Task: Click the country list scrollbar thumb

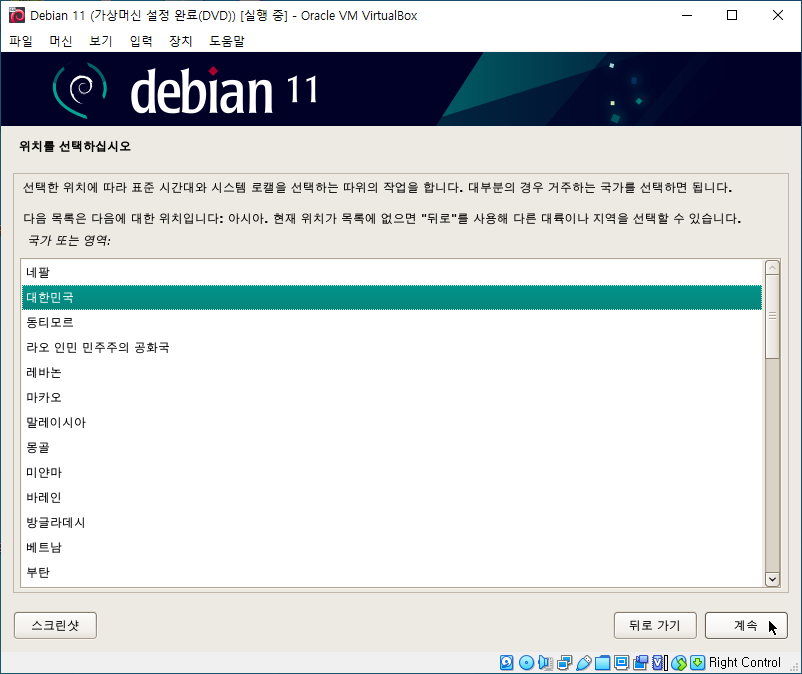Action: pos(772,317)
